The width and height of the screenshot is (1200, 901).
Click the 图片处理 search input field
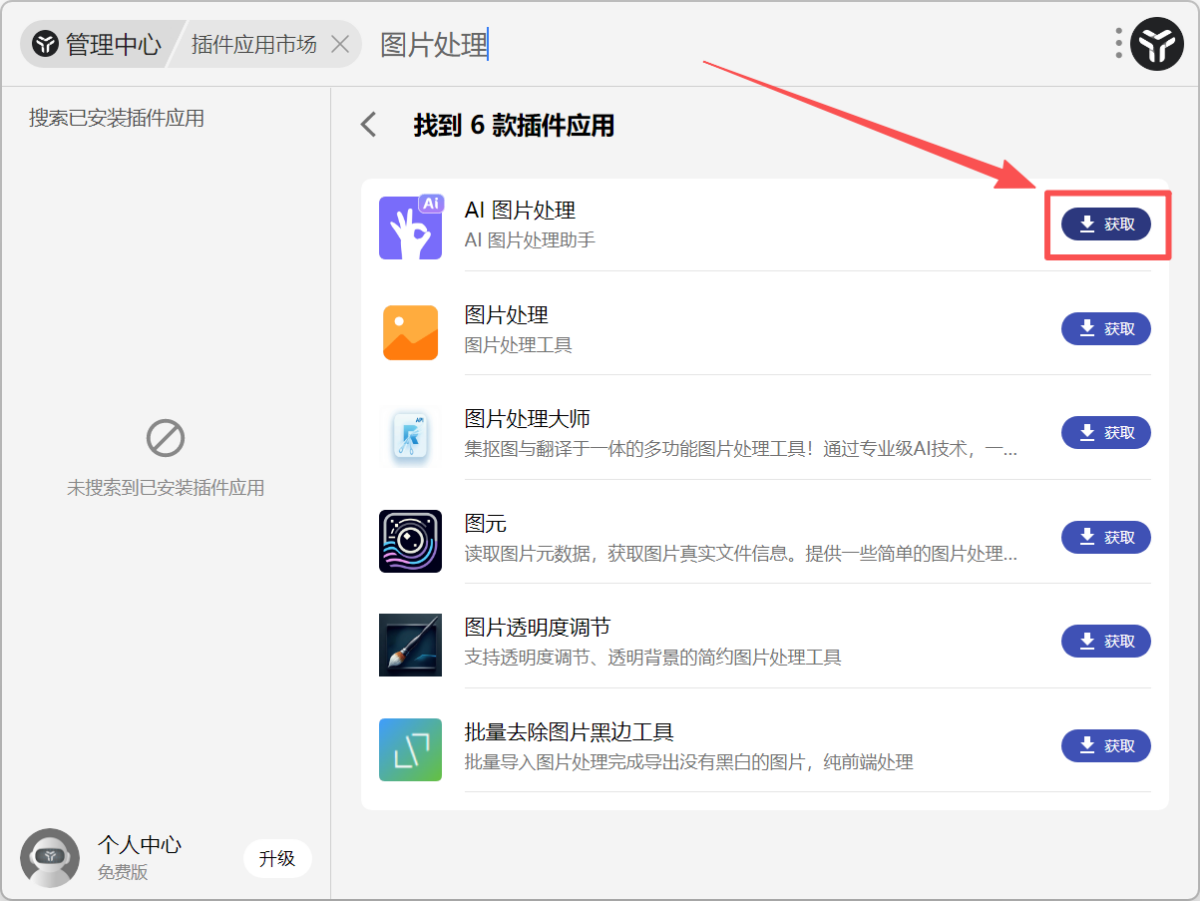click(432, 44)
